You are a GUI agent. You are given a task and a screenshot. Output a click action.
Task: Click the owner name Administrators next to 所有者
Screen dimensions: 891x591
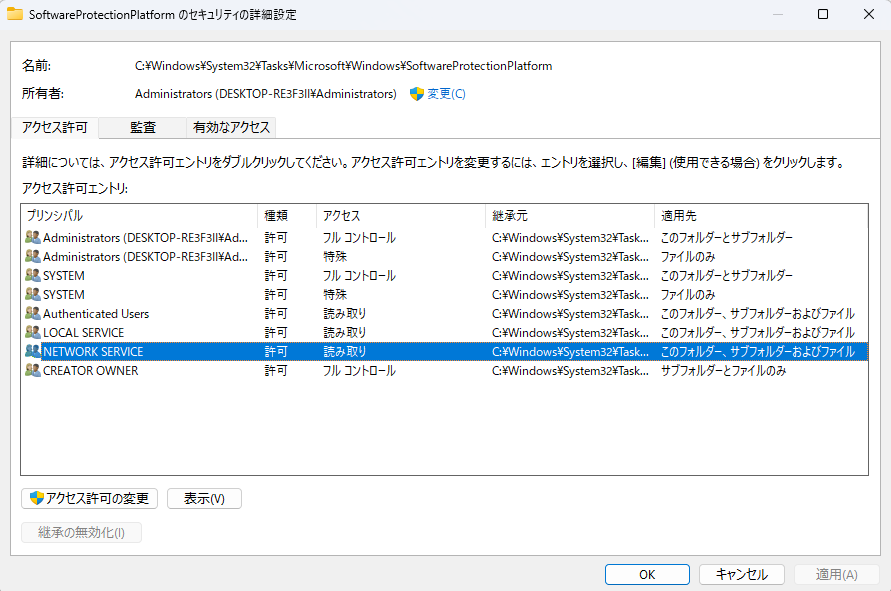[x=265, y=94]
